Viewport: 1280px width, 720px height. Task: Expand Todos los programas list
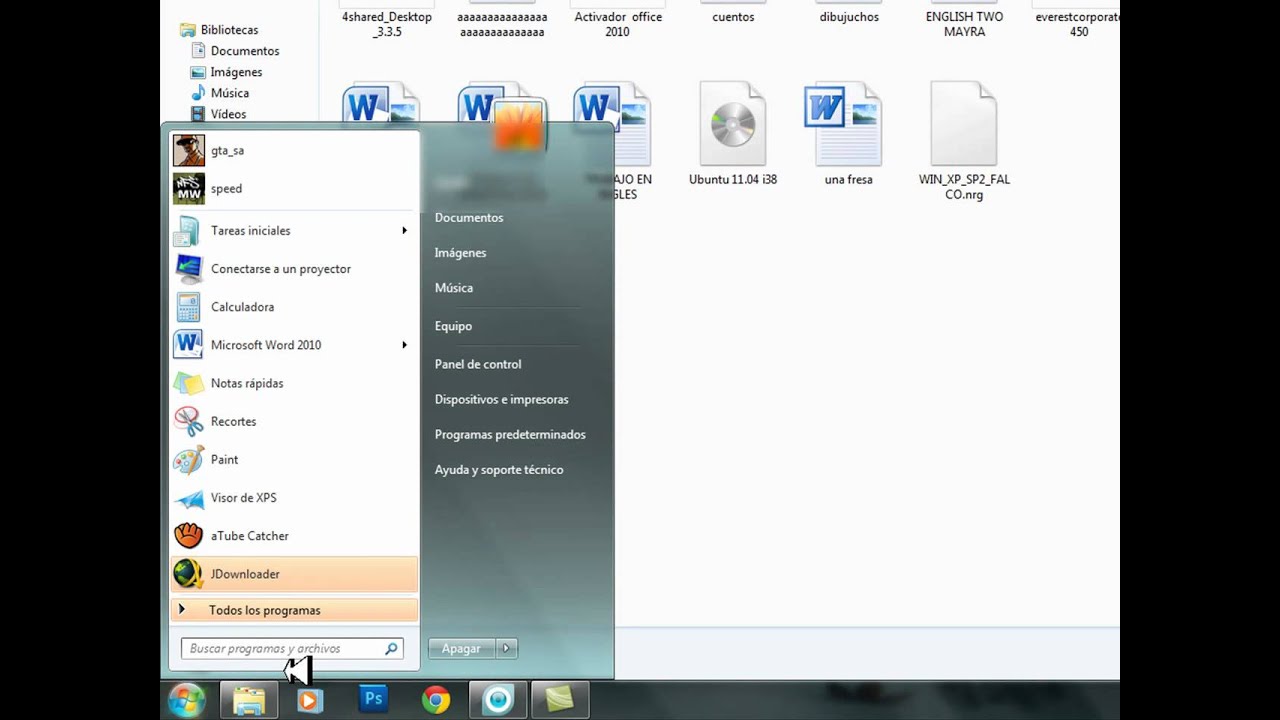(x=294, y=610)
